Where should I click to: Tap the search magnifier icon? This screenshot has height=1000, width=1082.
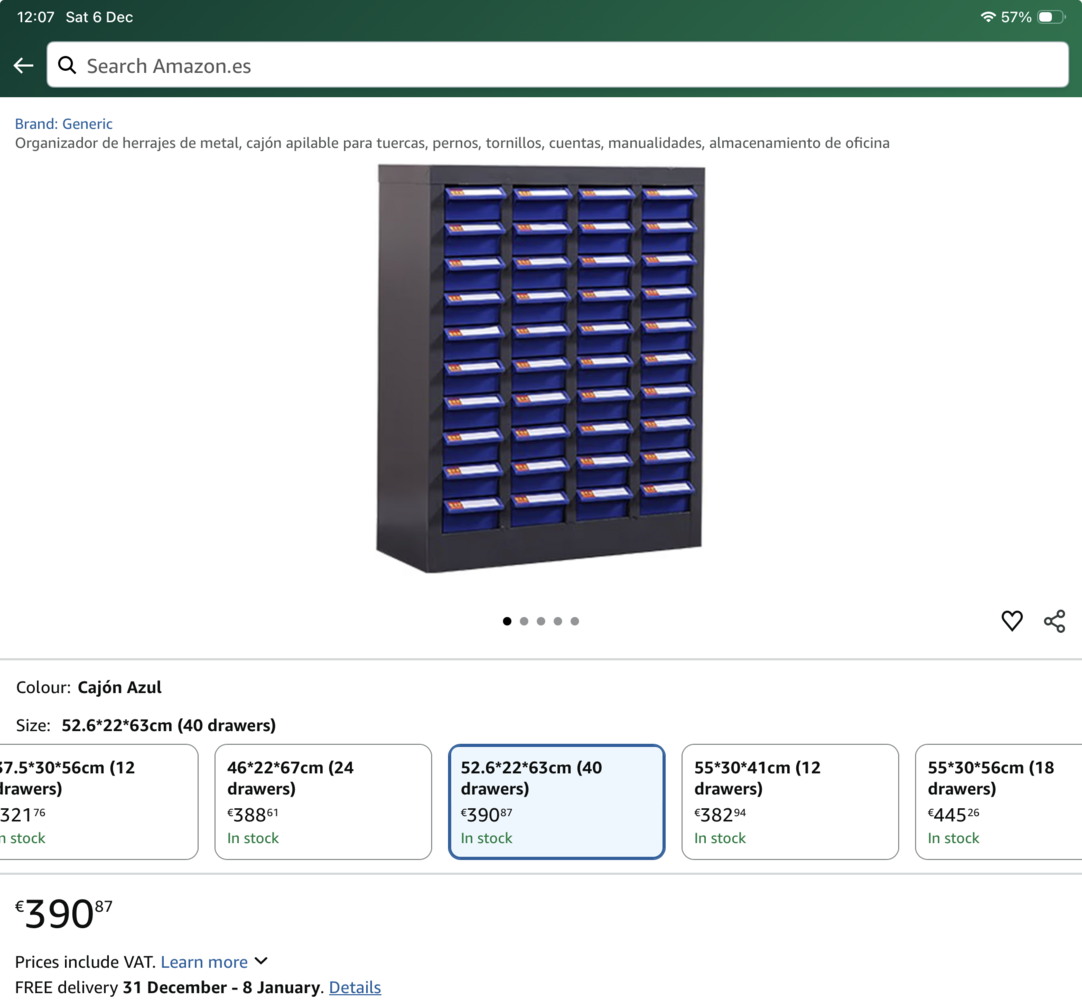click(x=67, y=66)
